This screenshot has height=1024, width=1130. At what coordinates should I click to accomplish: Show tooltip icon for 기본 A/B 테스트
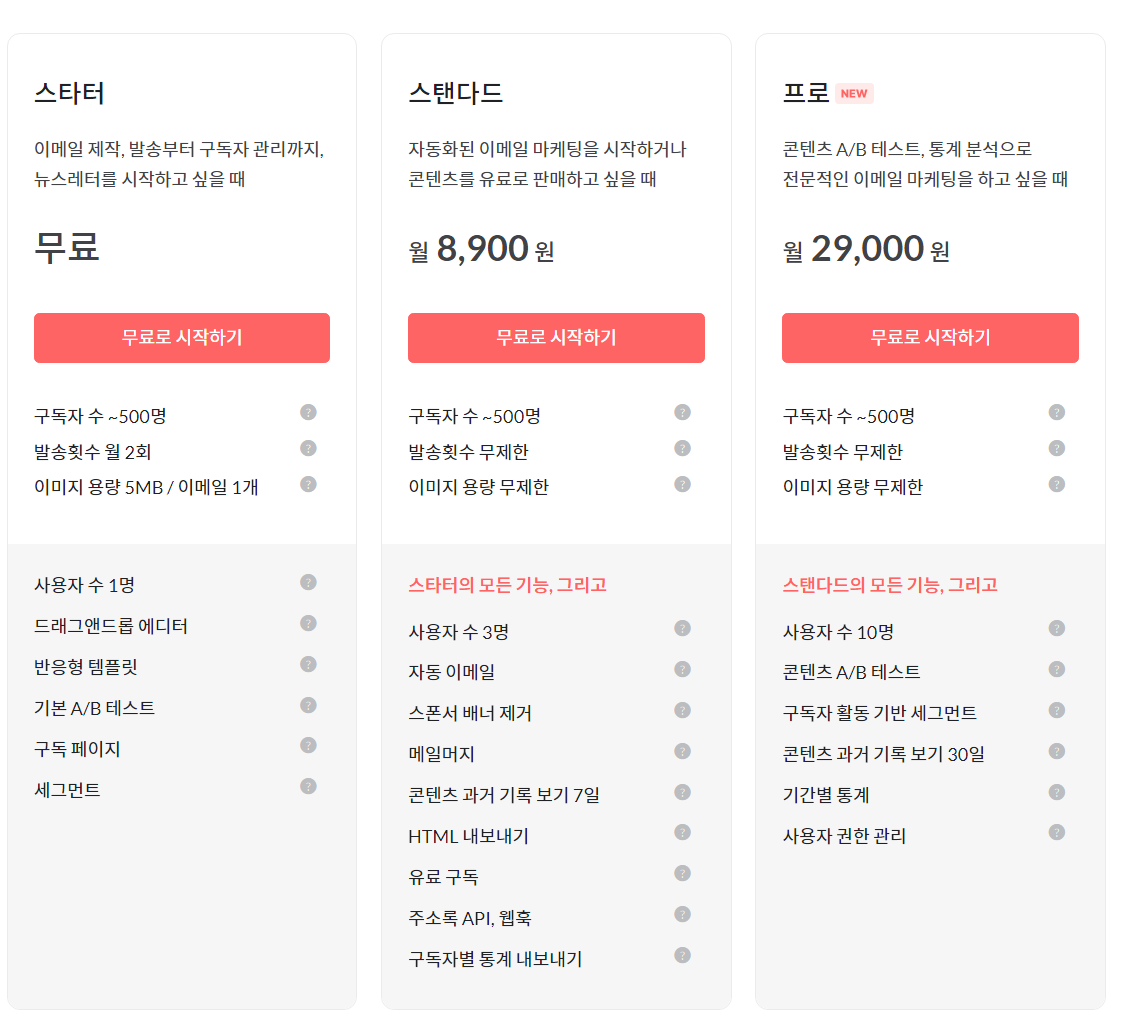click(x=308, y=705)
